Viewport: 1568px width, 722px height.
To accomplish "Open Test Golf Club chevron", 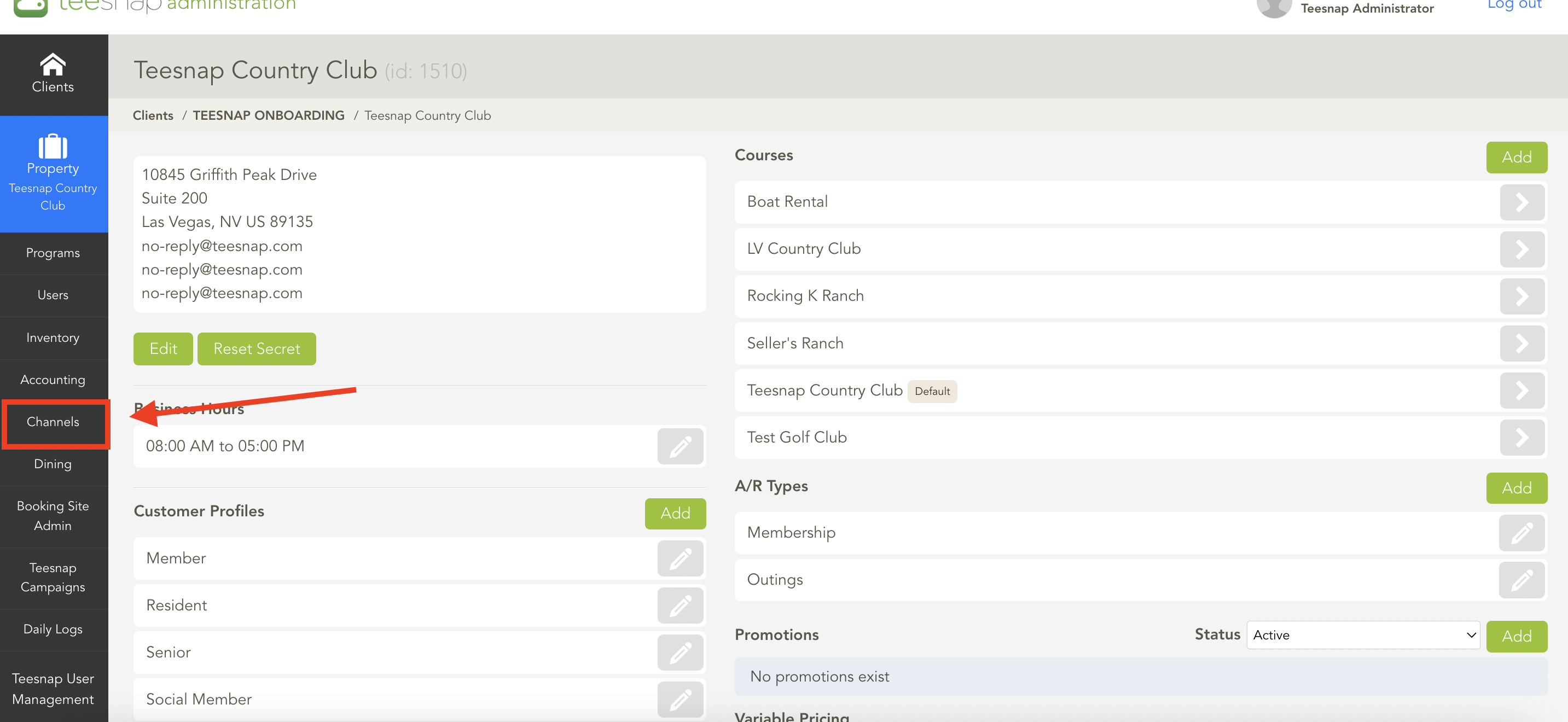I will (1521, 437).
